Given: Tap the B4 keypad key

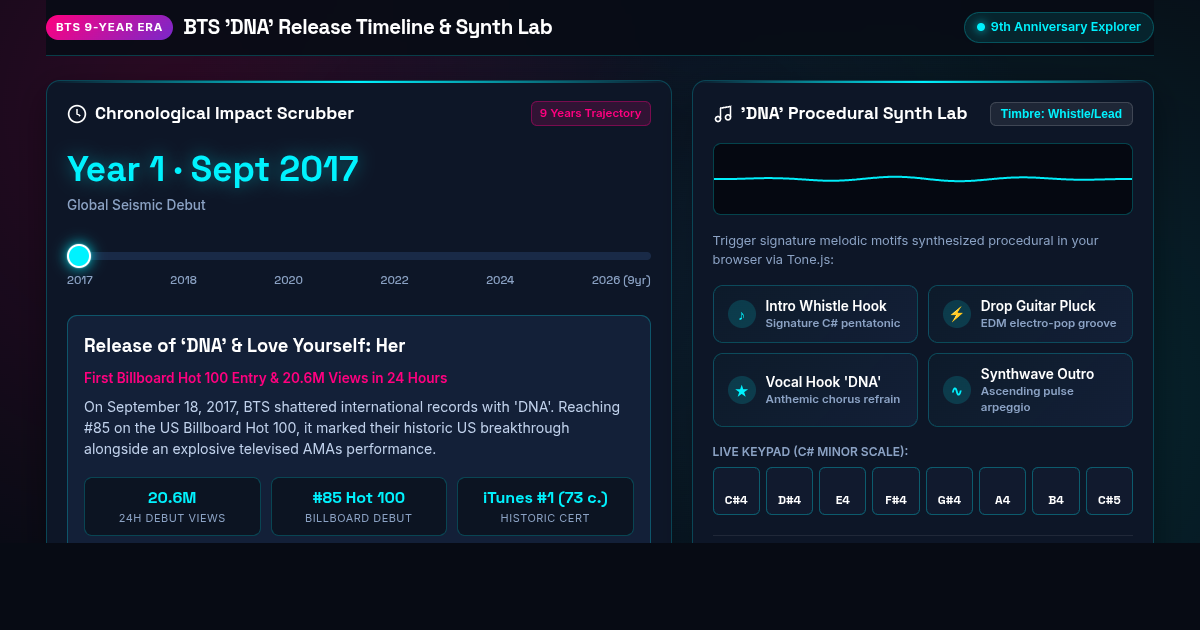Looking at the screenshot, I should [x=1056, y=491].
